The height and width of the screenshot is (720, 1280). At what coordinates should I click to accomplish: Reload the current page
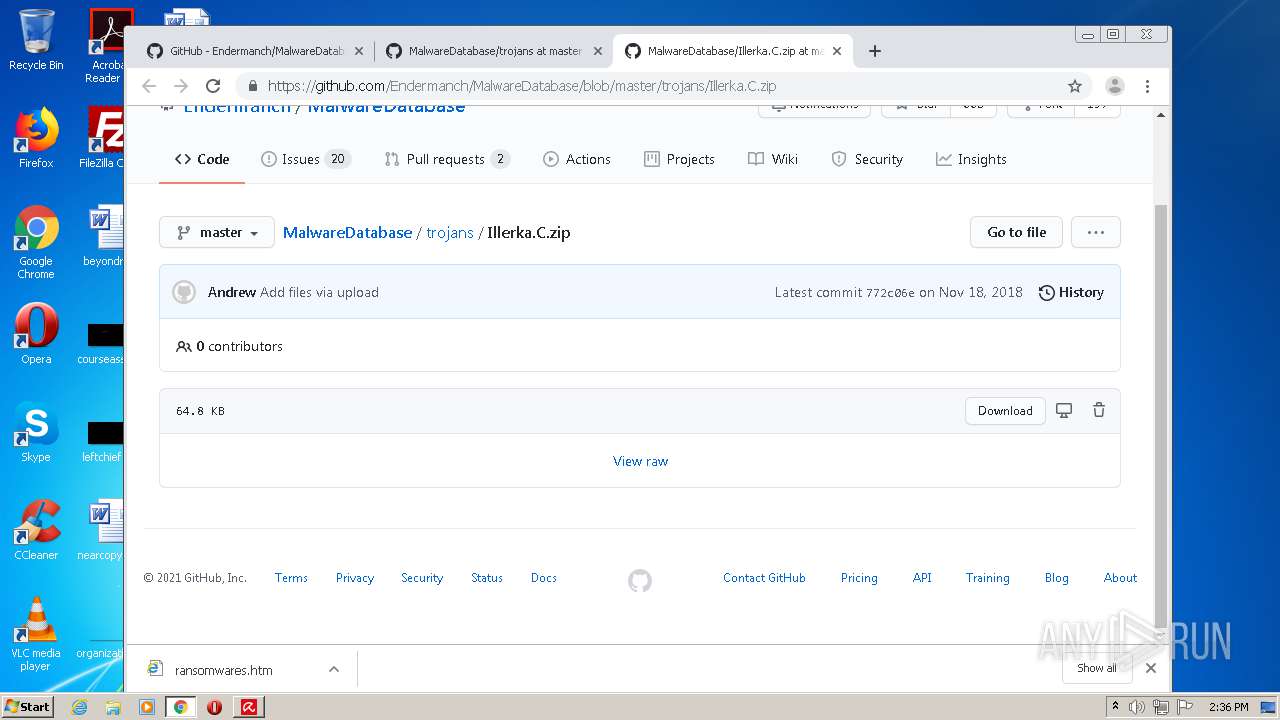pos(213,86)
